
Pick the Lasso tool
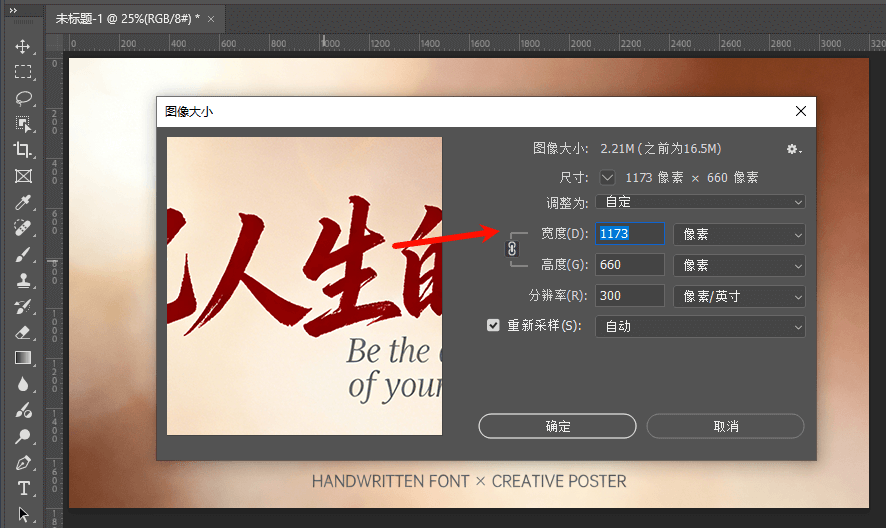pos(23,98)
